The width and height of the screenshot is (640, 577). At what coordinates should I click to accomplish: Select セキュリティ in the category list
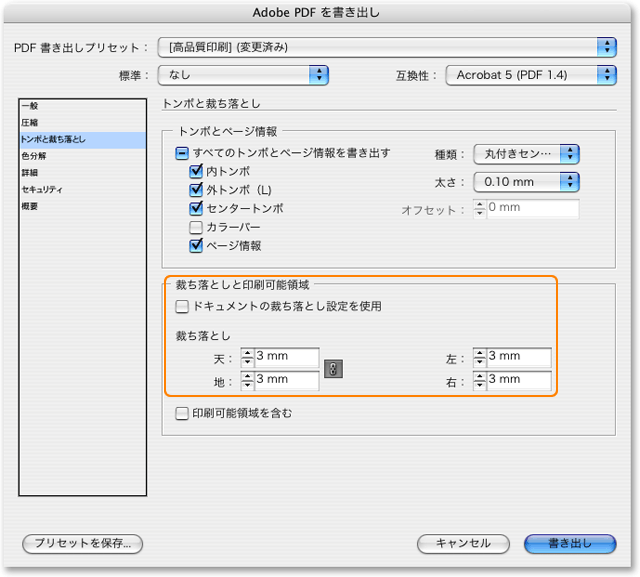(x=42, y=189)
